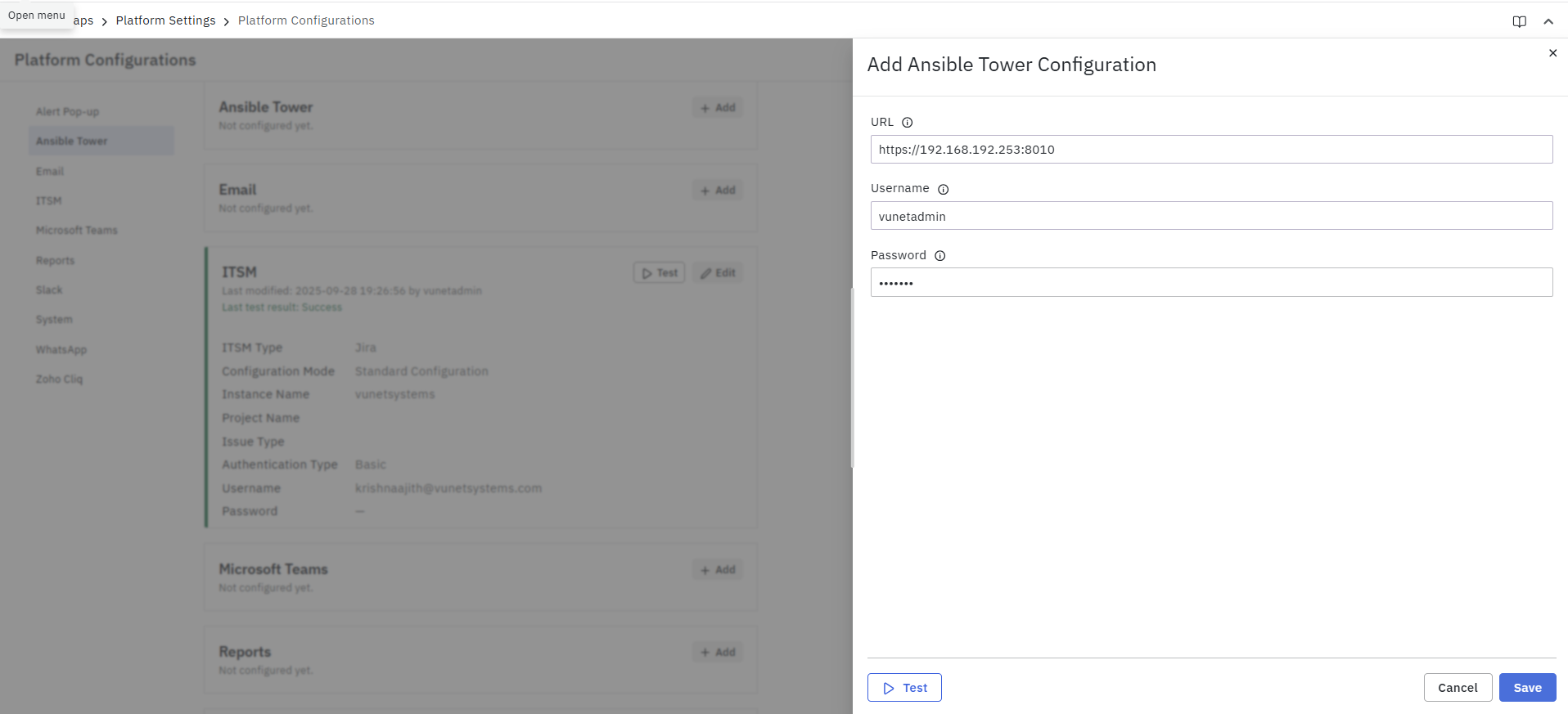This screenshot has width=1568, height=714.
Task: Save the Ansible Tower configuration
Action: [x=1527, y=688]
